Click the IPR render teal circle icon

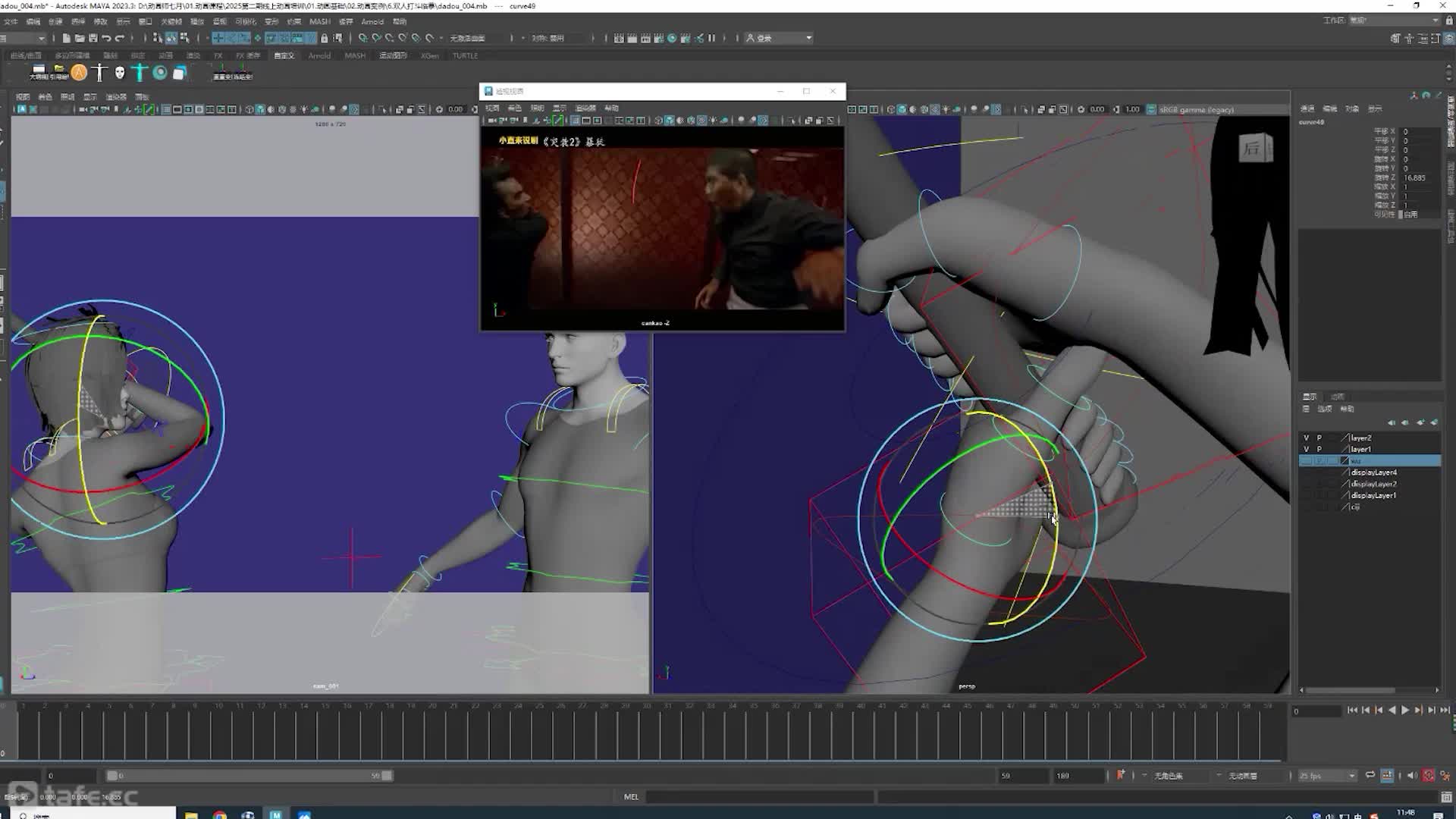(672, 38)
